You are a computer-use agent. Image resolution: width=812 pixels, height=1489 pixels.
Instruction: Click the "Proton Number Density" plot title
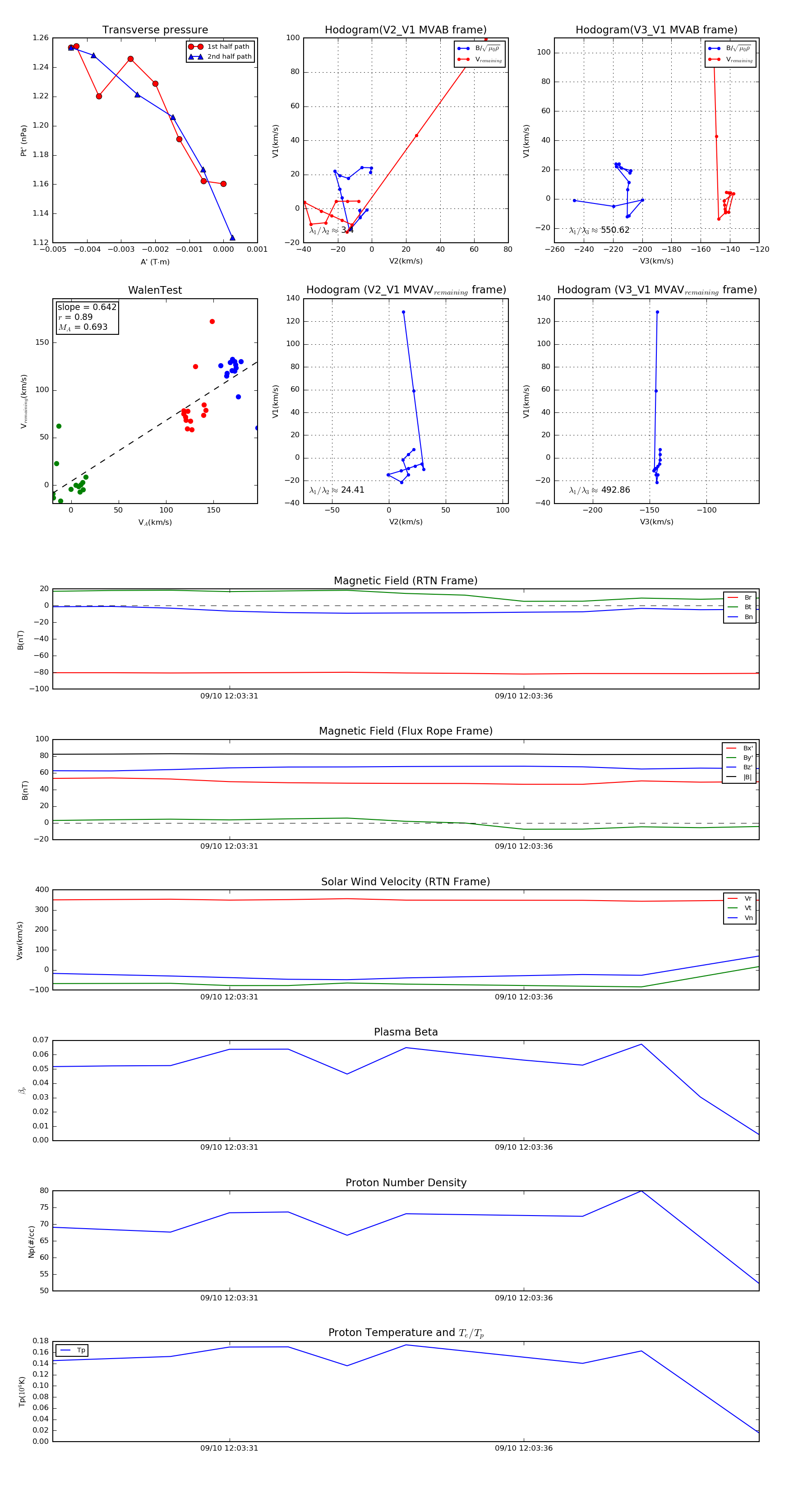[x=406, y=1183]
